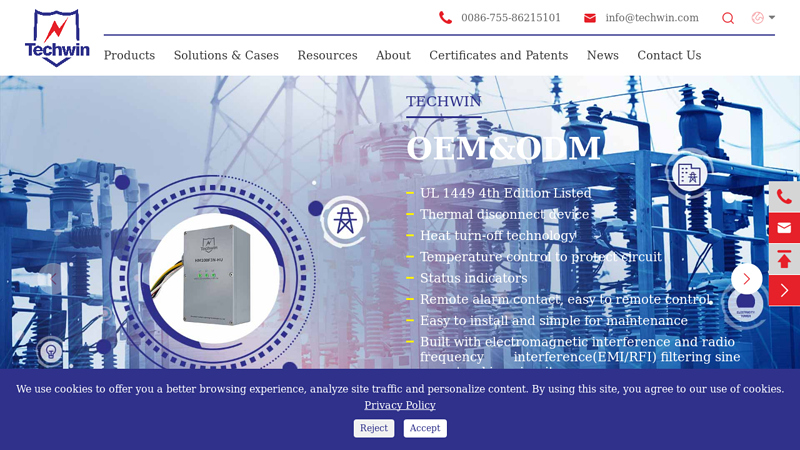Click the 'UL 1449 4th Edition Listed' text
The height and width of the screenshot is (450, 800).
506,193
